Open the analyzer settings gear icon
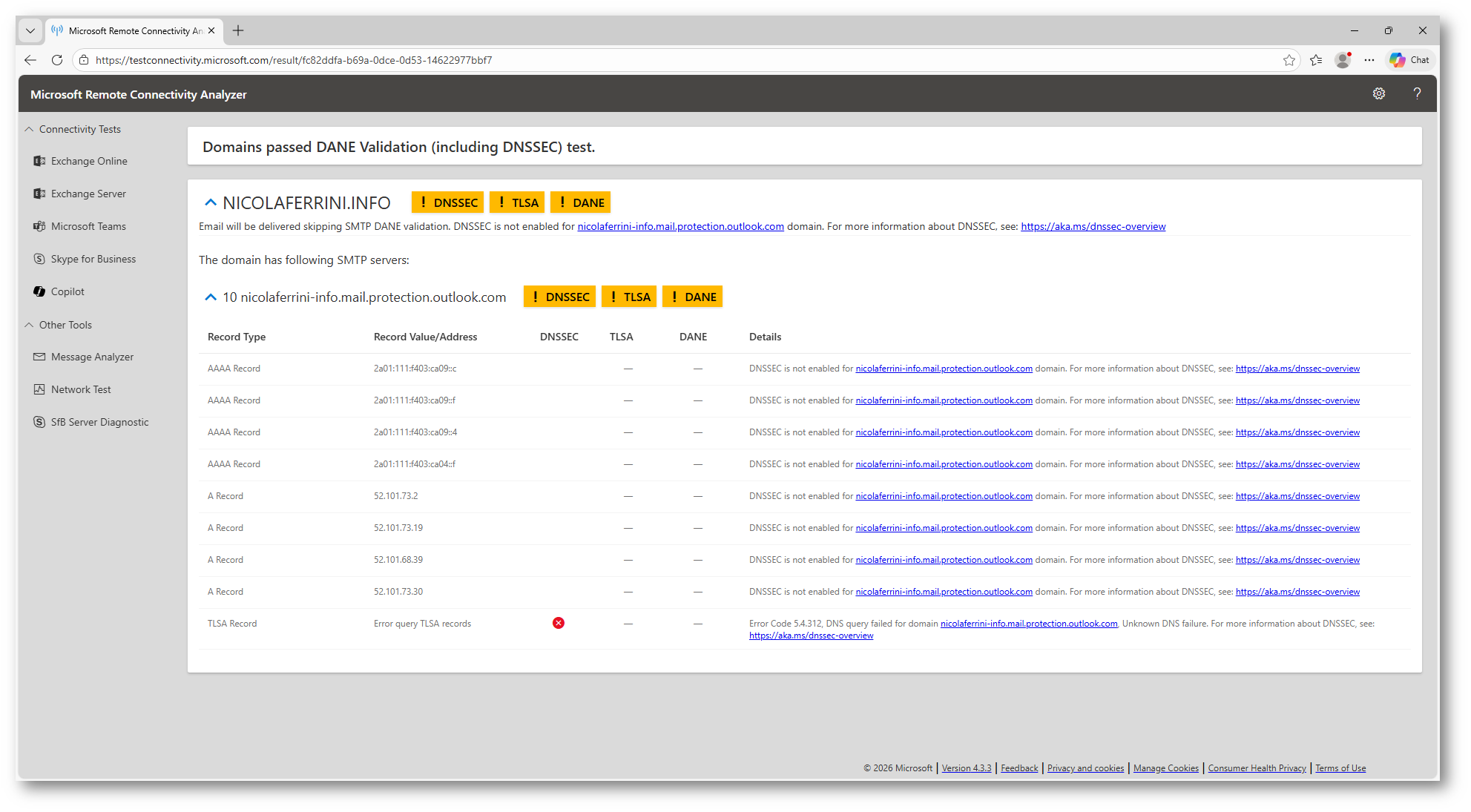Image resolution: width=1471 pixels, height=812 pixels. tap(1378, 93)
